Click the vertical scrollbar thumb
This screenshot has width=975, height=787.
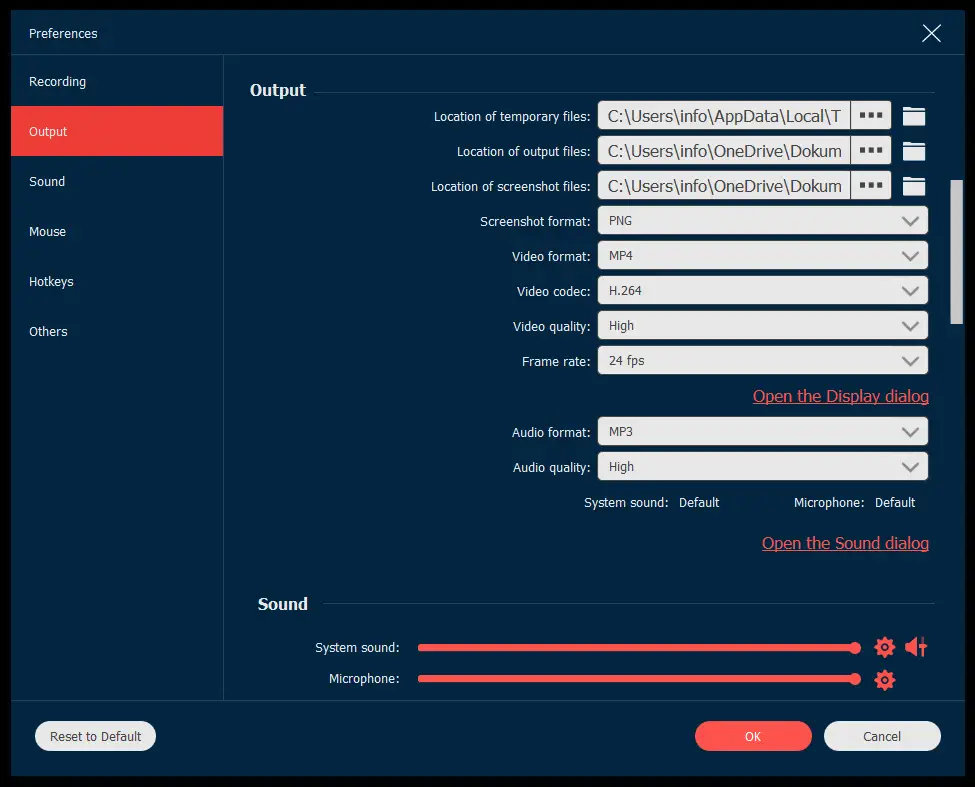click(956, 252)
